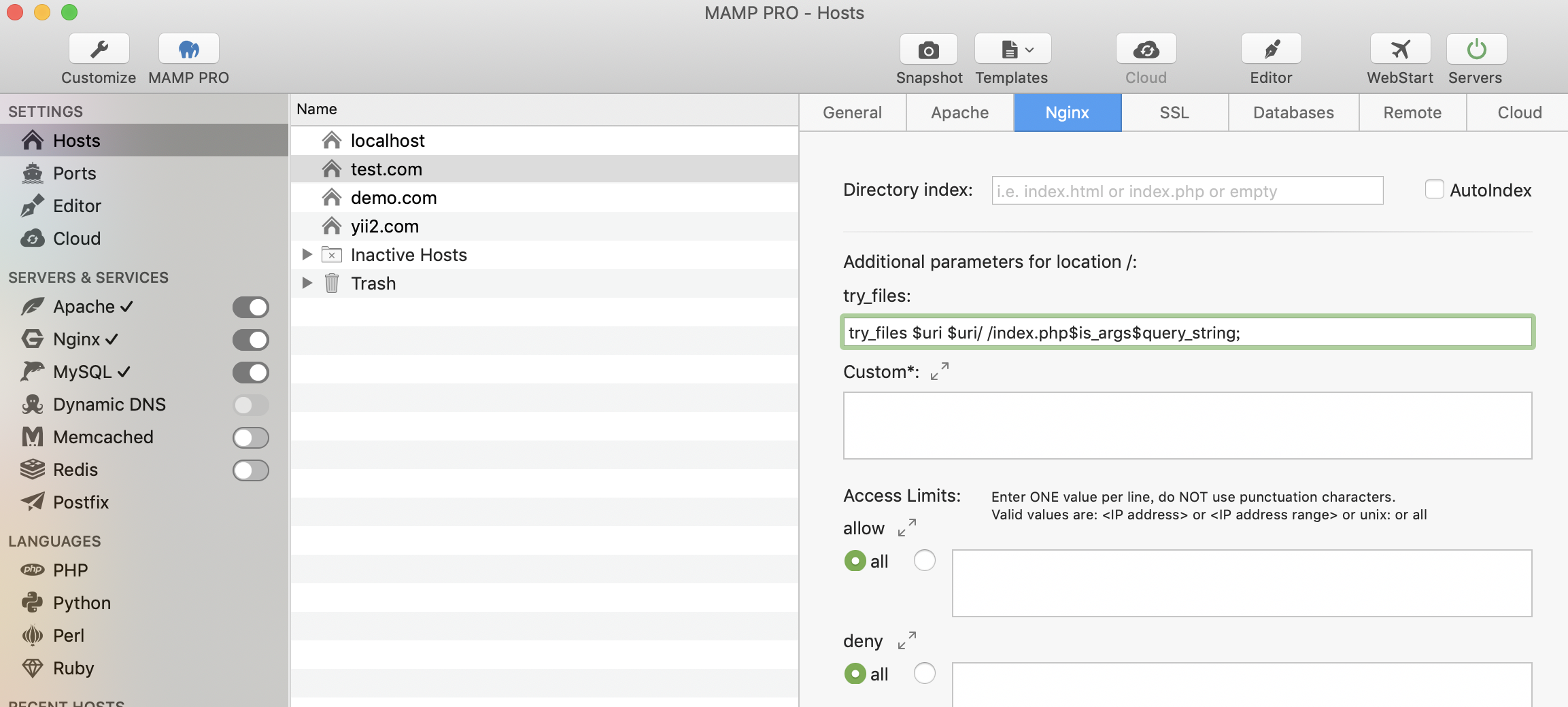Click the Cloud toolbar icon

[x=1146, y=49]
